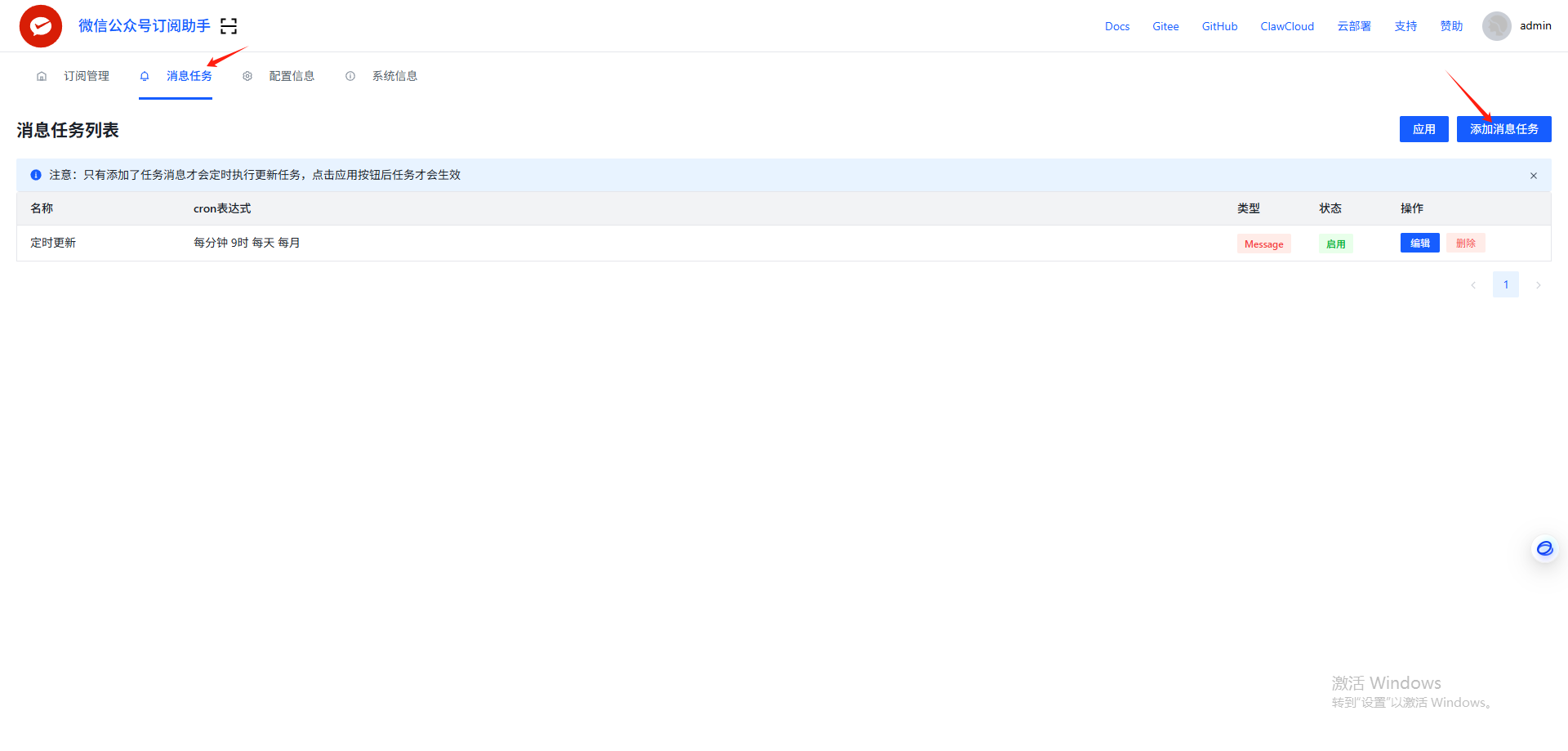
Task: Open the Docs link
Action: (1117, 26)
